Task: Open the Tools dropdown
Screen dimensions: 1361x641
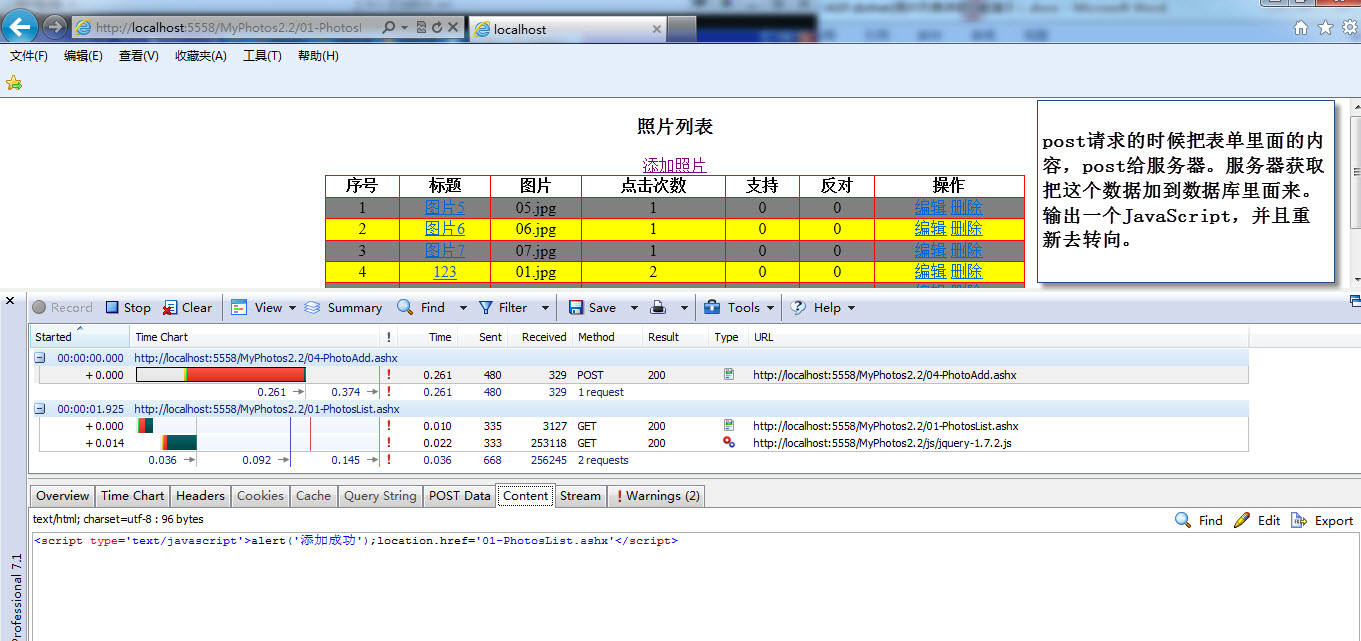Action: (739, 308)
